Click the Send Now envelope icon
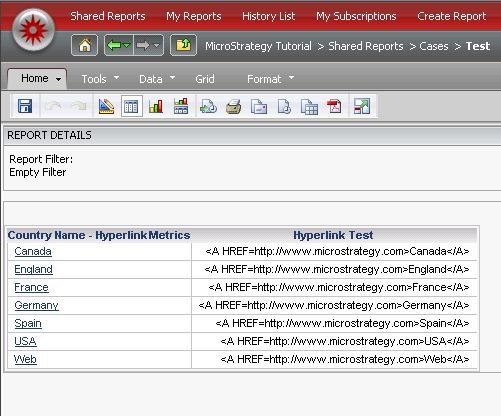This screenshot has height=416, width=501. pyautogui.click(x=259, y=107)
